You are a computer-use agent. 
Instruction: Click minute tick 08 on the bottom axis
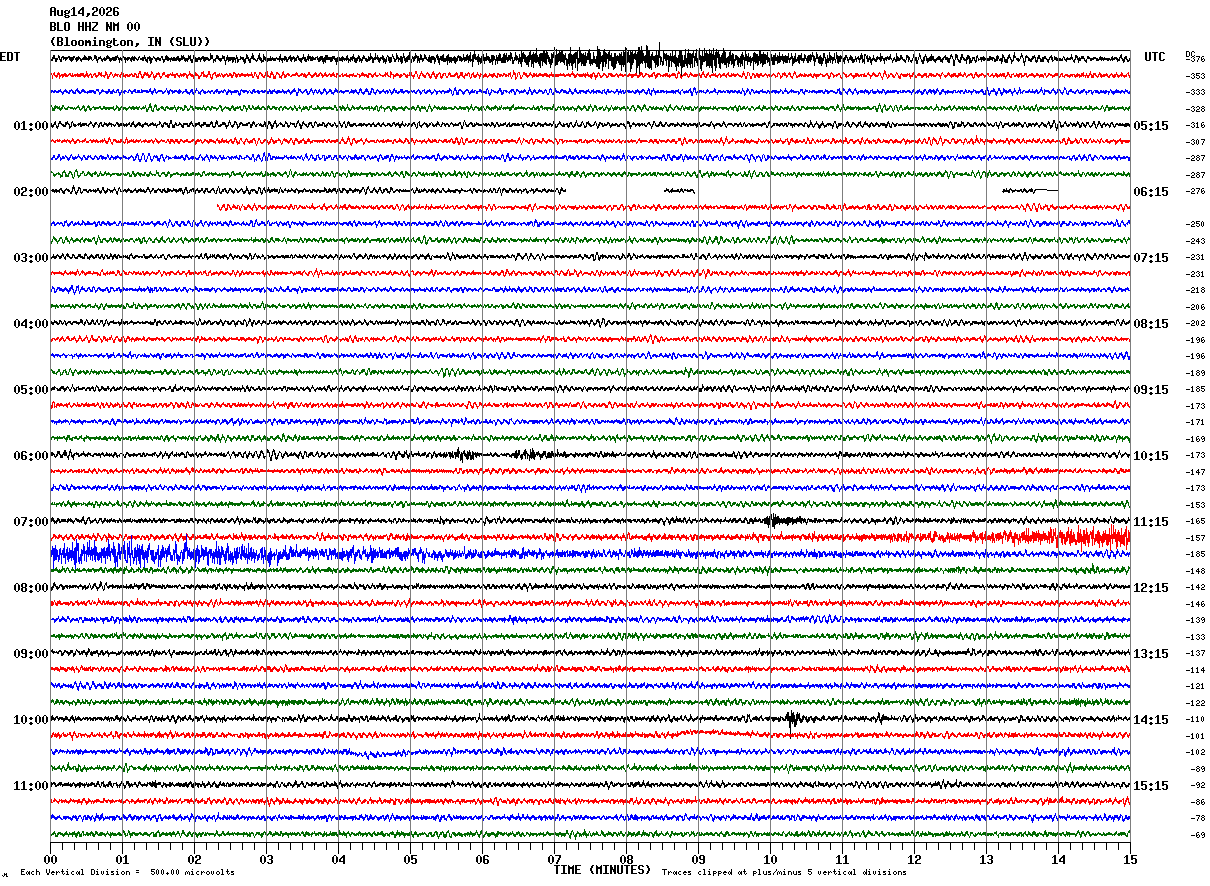point(626,859)
